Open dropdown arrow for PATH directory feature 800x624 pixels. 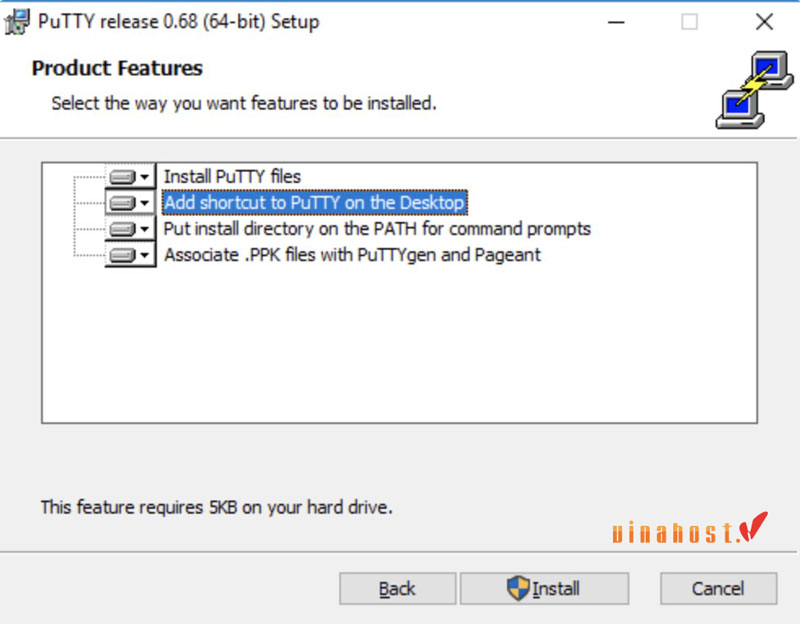coord(145,229)
